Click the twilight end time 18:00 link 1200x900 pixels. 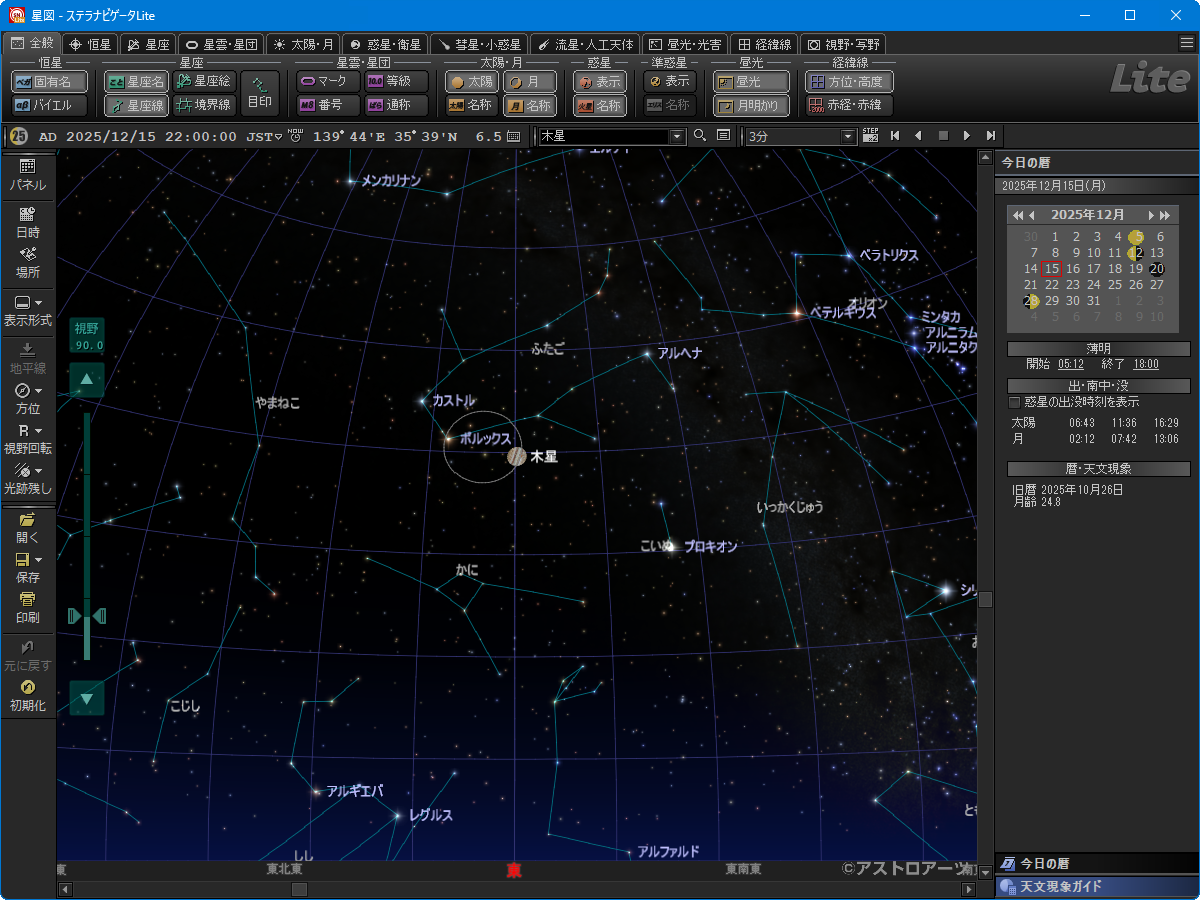pos(1145,364)
